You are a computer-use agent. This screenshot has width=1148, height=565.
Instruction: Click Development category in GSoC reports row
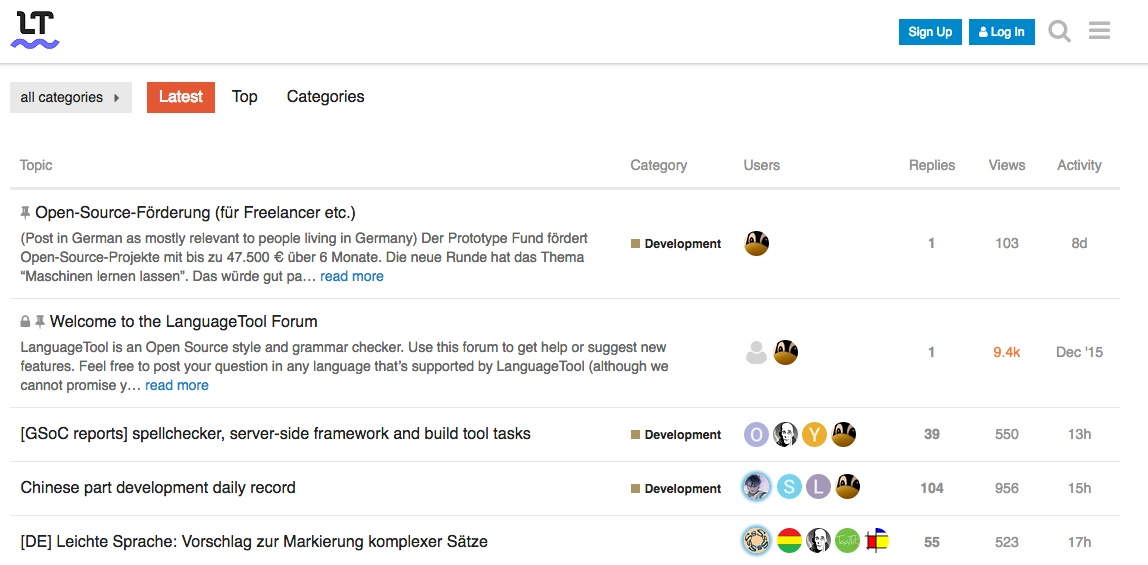pos(676,435)
